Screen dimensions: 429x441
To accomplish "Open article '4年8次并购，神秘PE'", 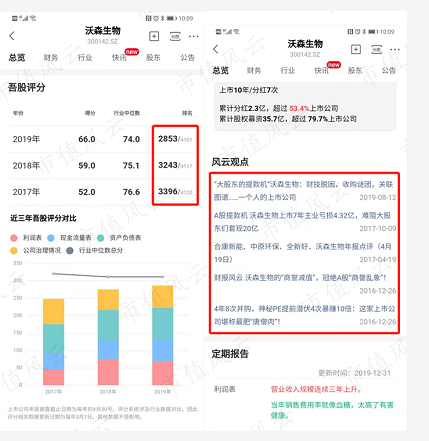I will coord(305,315).
